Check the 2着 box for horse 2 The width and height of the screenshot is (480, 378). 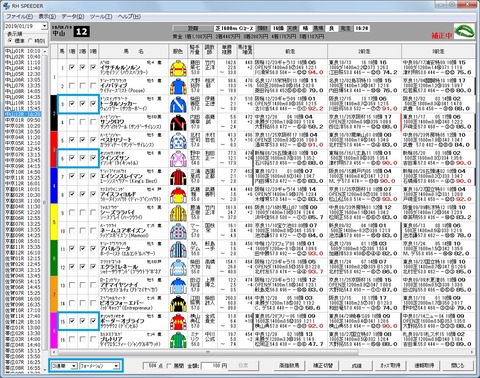click(82, 86)
